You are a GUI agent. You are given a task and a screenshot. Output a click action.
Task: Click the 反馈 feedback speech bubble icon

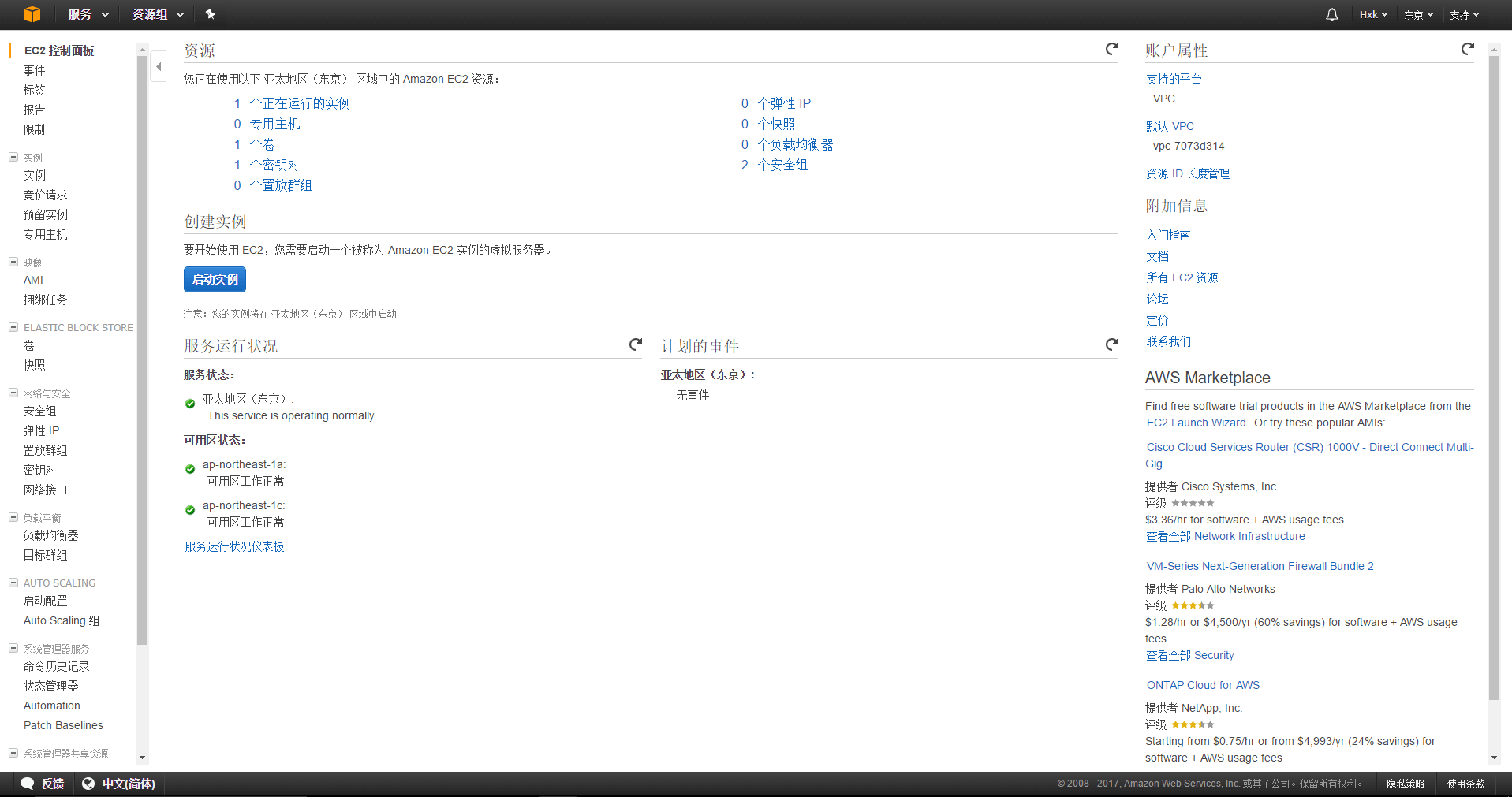[x=28, y=784]
